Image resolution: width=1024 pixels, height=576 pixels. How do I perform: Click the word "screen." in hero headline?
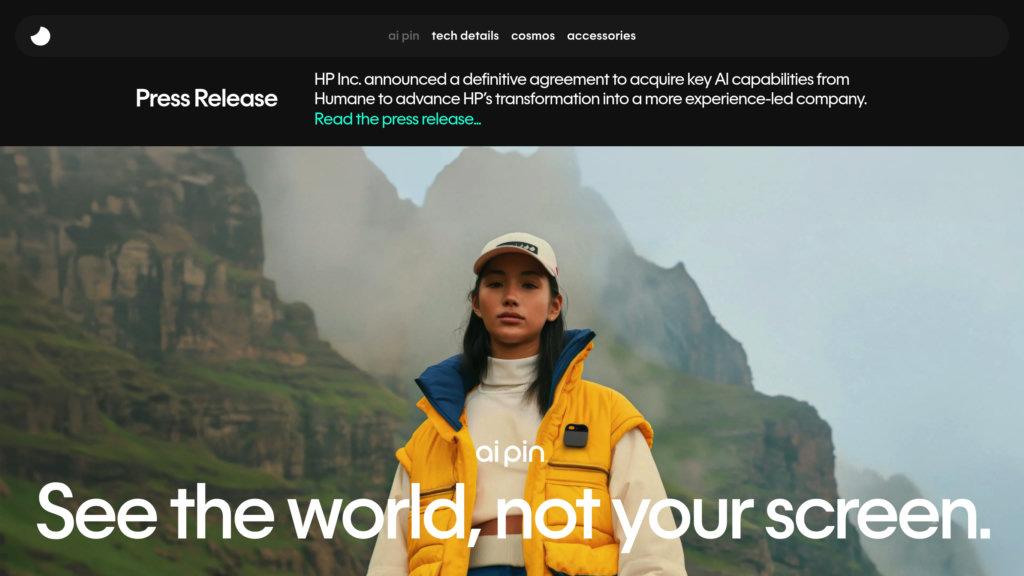tap(877, 515)
